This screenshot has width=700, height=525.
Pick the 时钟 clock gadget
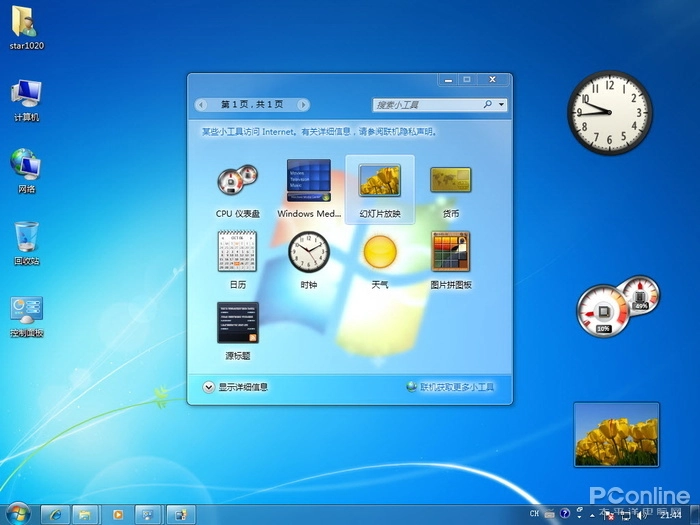(308, 252)
